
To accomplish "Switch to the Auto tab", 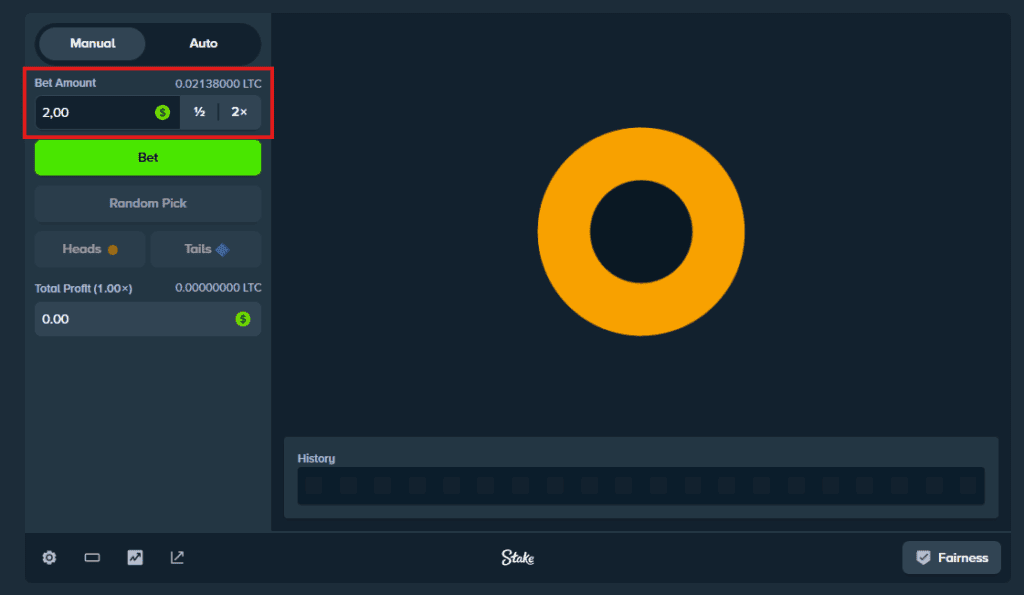I will click(203, 44).
